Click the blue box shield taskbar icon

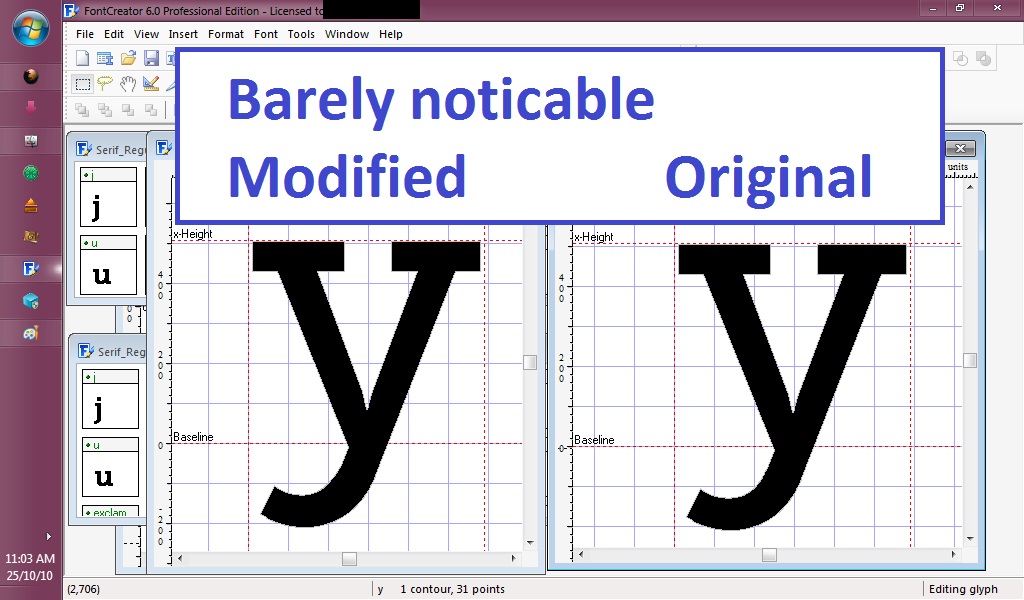pos(31,301)
